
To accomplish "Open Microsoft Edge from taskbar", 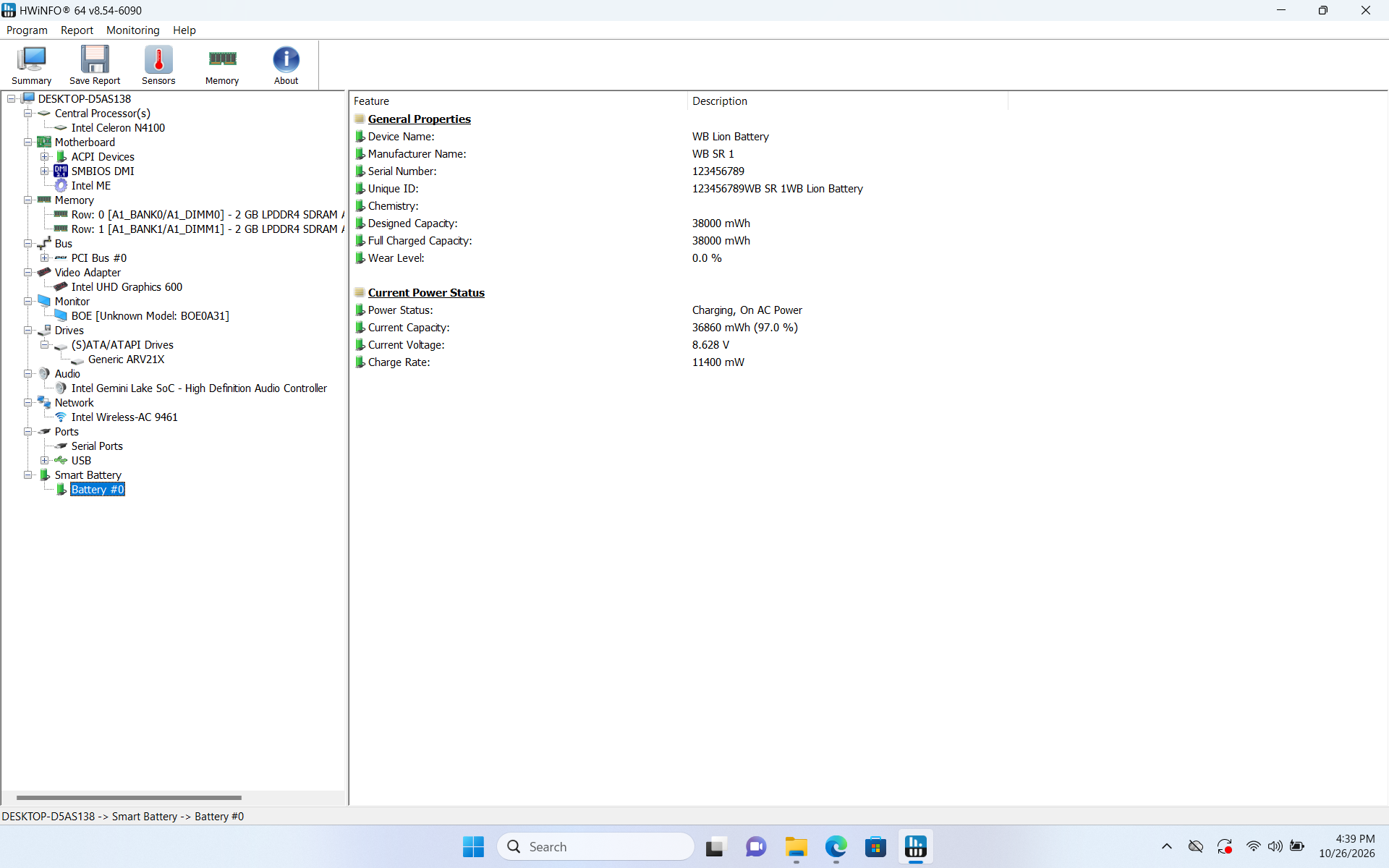I will pyautogui.click(x=836, y=847).
